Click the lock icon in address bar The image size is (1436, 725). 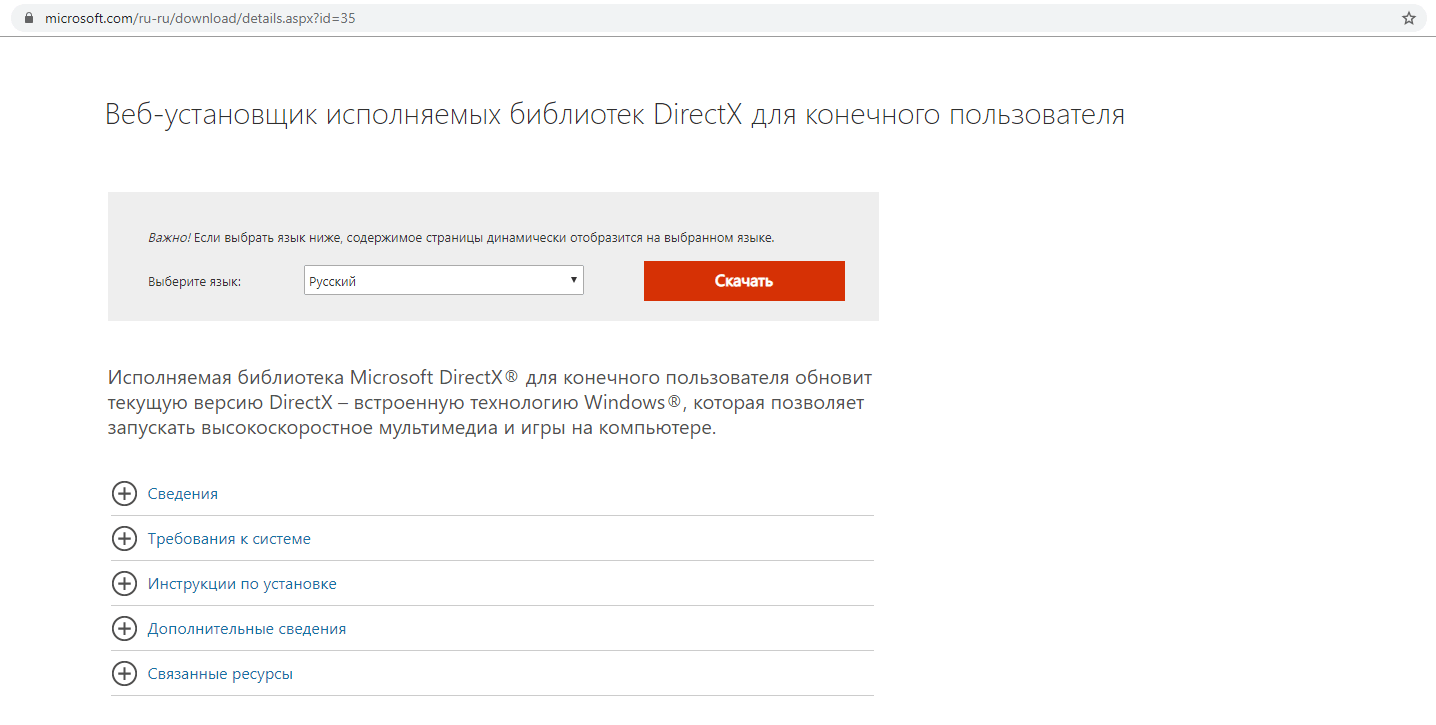[x=28, y=18]
